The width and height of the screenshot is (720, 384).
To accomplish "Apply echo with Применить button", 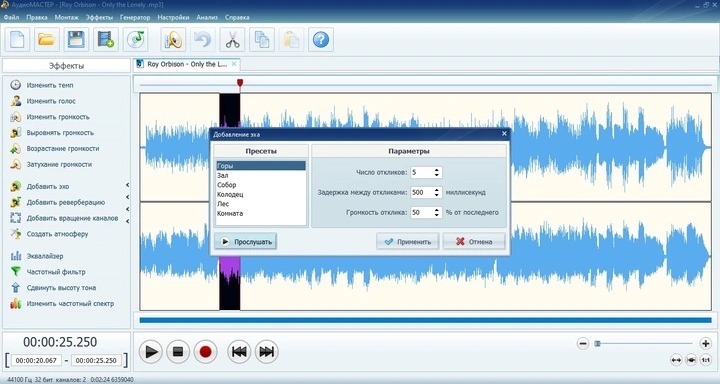I will tap(407, 242).
